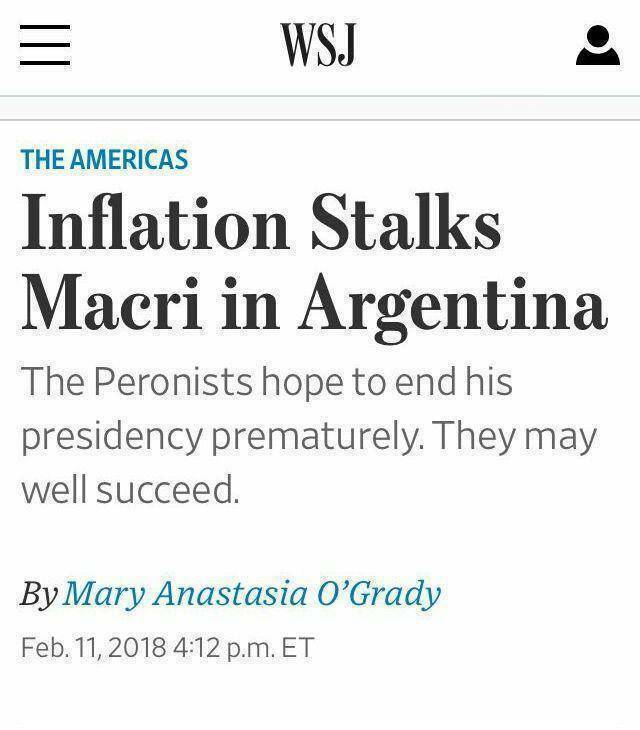Click the headline word "Inflation"

point(155,224)
